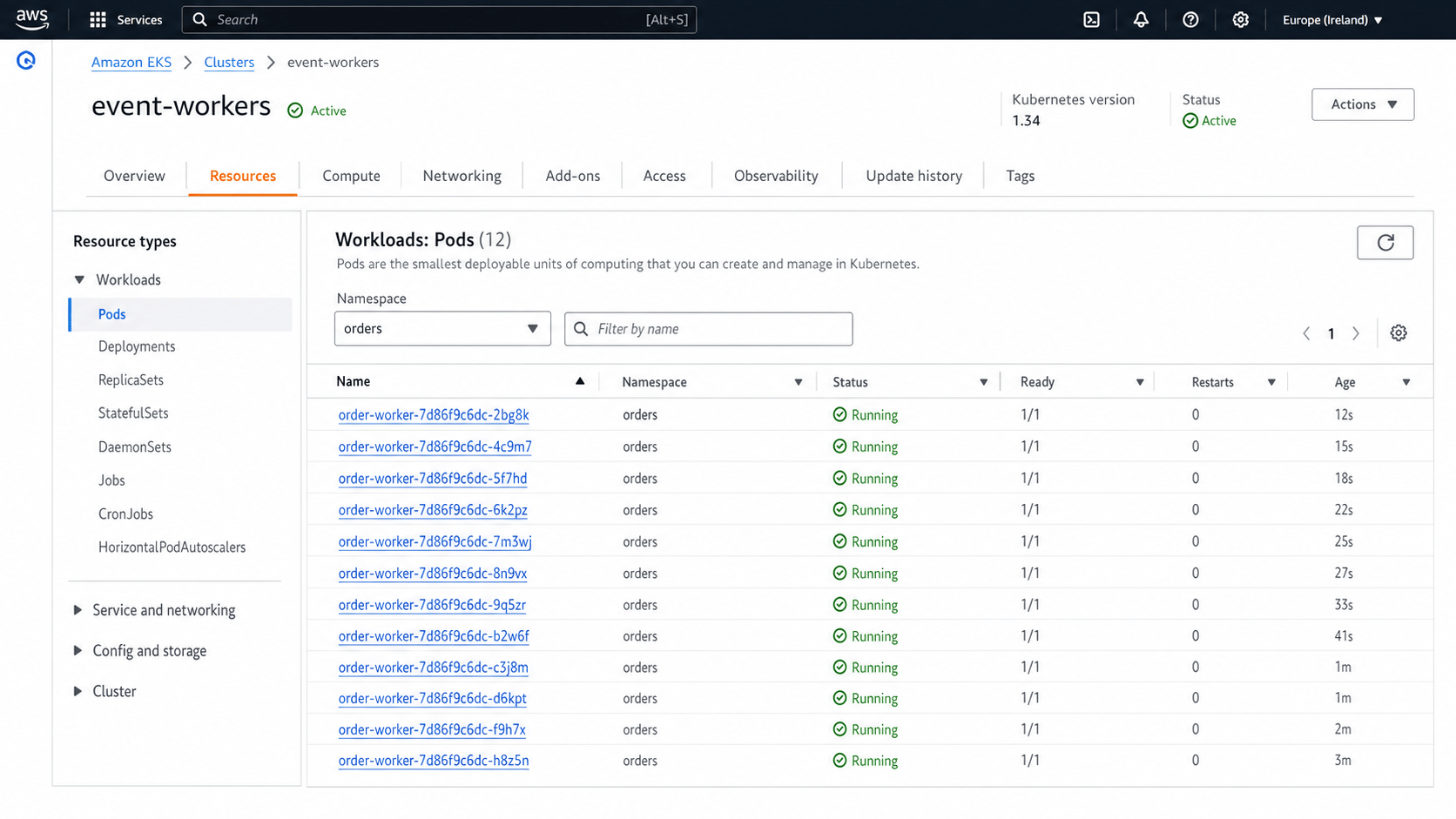This screenshot has width=1456, height=819.
Task: Click the Clusters breadcrumb link
Action: [229, 62]
